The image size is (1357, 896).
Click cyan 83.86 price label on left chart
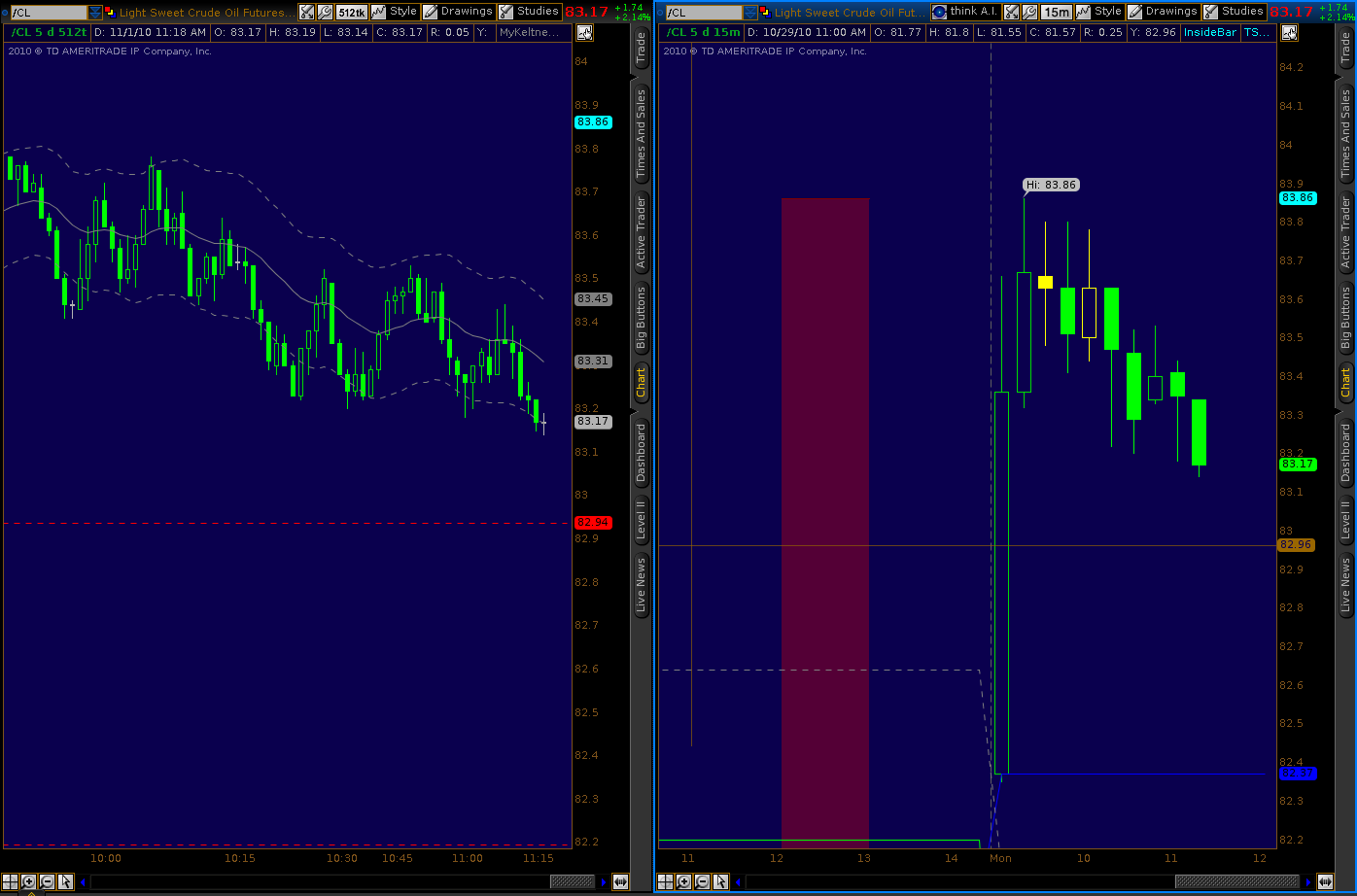[x=593, y=122]
